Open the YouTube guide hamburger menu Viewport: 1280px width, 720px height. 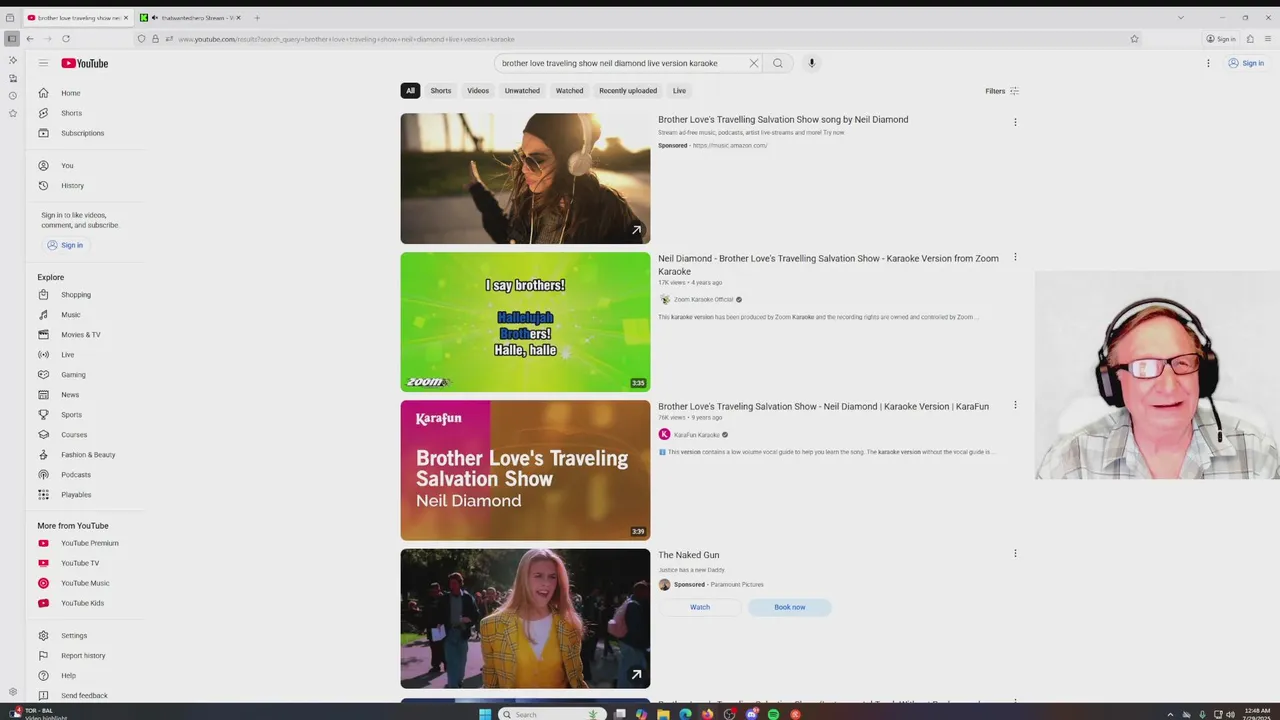pyautogui.click(x=43, y=63)
